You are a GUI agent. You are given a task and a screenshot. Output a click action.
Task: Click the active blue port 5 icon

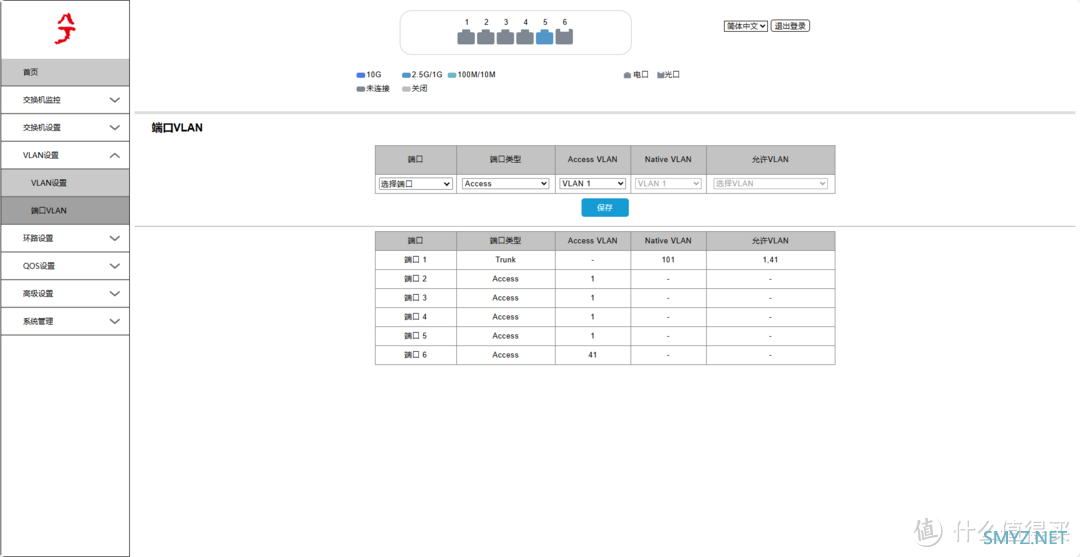(x=545, y=38)
